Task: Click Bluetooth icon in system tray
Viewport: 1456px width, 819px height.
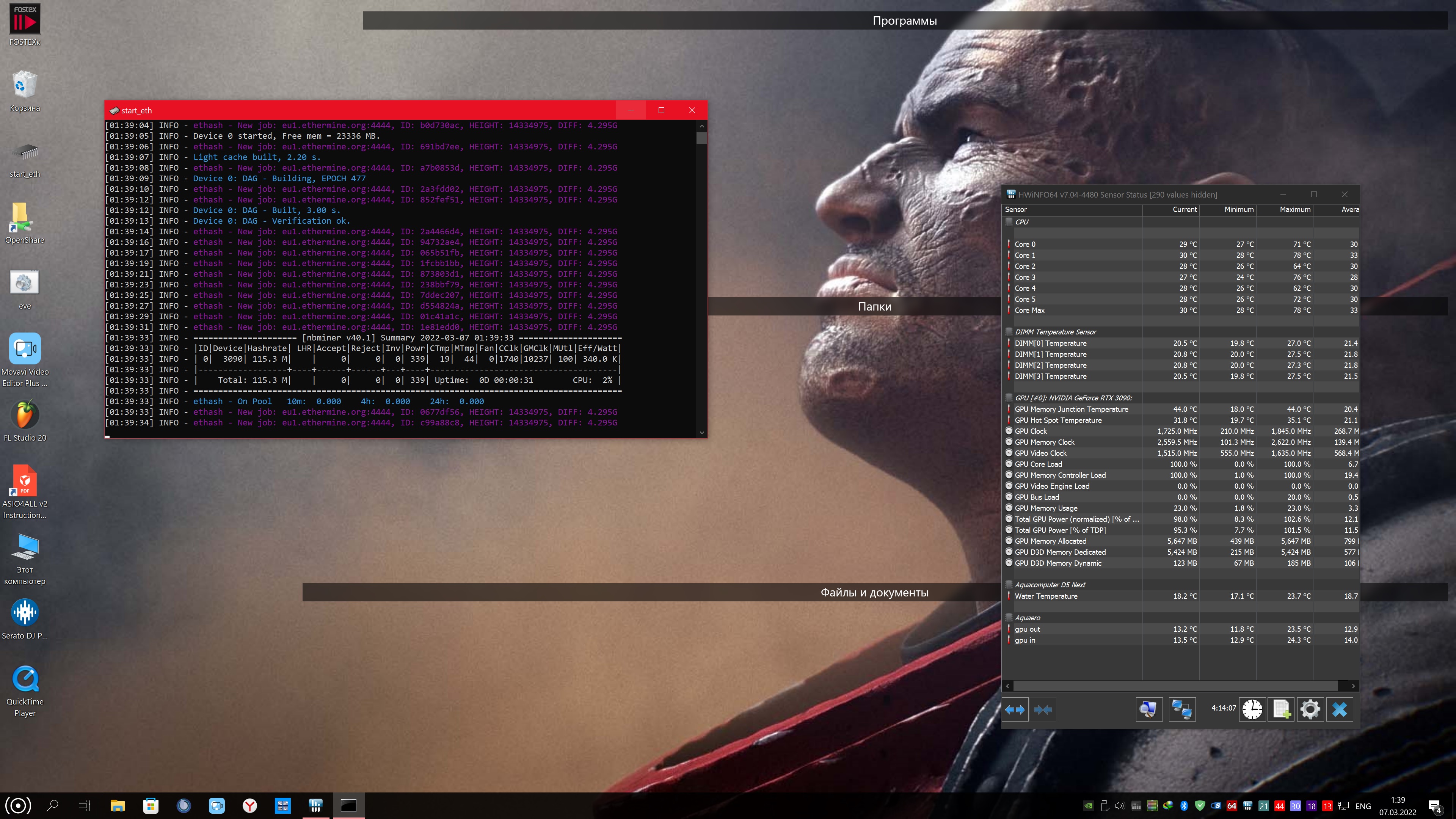Action: tap(1184, 806)
